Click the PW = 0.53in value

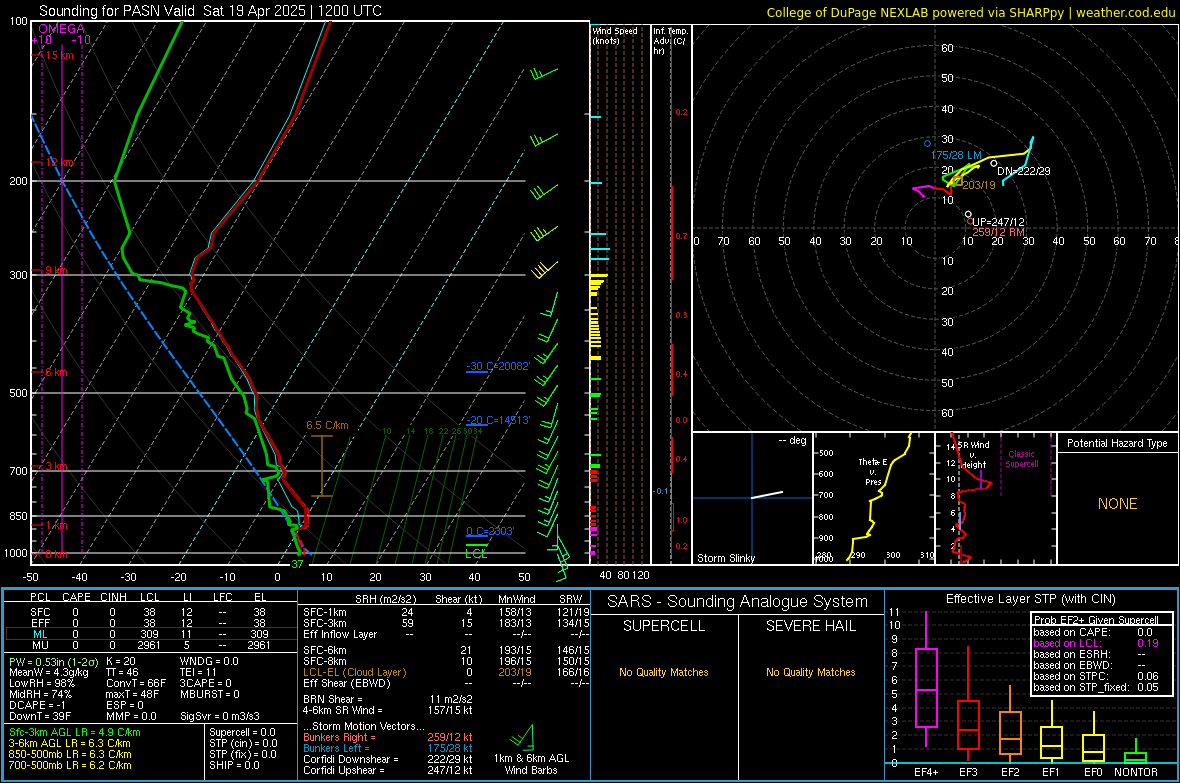click(53, 661)
